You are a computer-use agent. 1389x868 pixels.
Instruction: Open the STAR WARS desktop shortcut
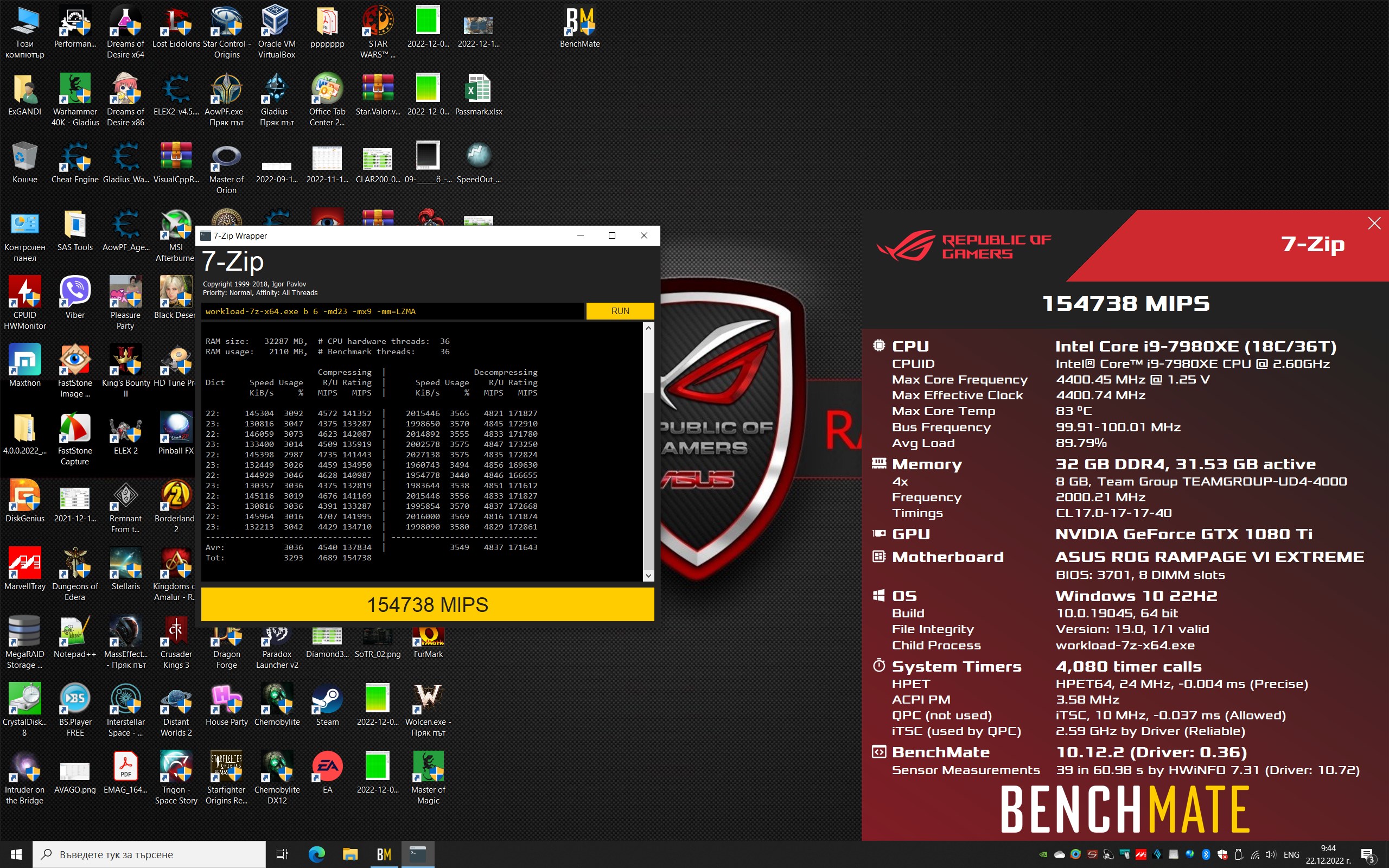378,33
